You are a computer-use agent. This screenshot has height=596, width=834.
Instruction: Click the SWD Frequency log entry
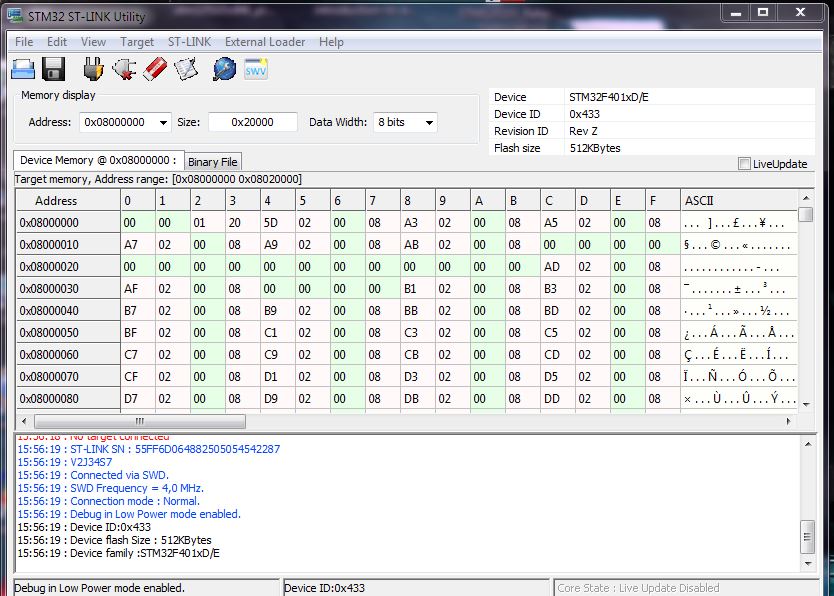110,488
